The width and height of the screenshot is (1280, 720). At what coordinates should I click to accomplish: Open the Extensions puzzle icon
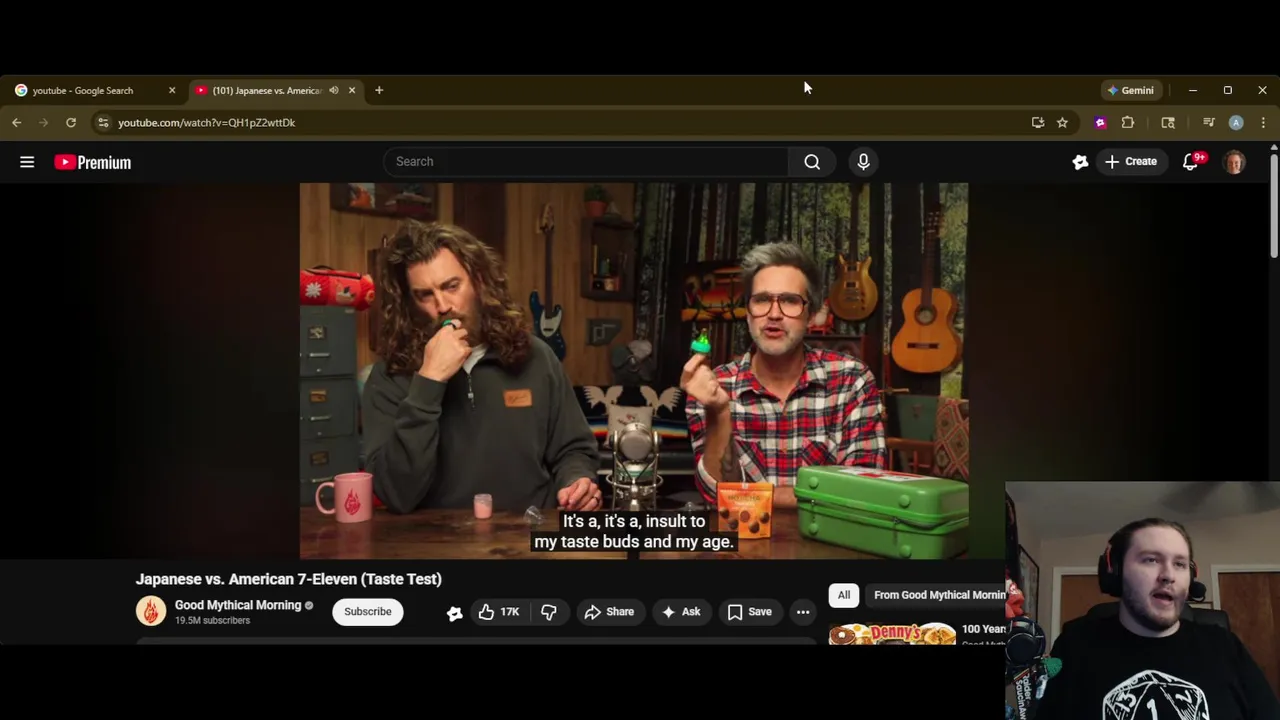click(x=1128, y=122)
